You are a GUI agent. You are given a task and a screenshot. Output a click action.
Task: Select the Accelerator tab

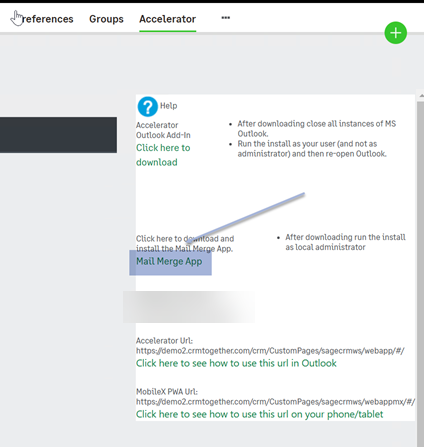click(167, 19)
